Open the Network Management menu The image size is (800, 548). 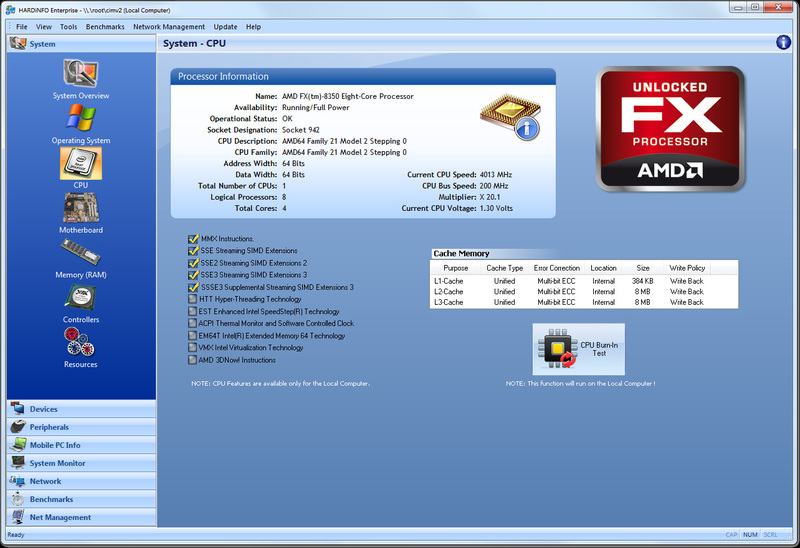169,27
